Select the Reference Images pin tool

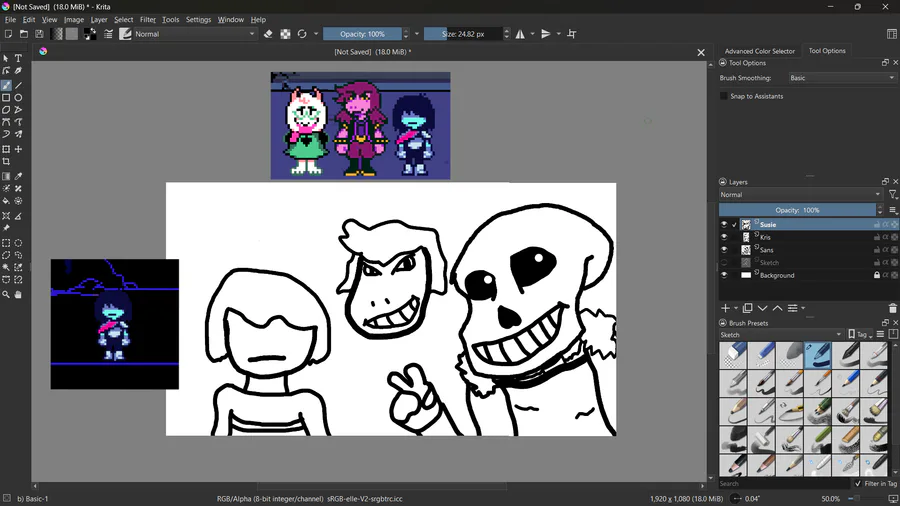click(x=6, y=228)
